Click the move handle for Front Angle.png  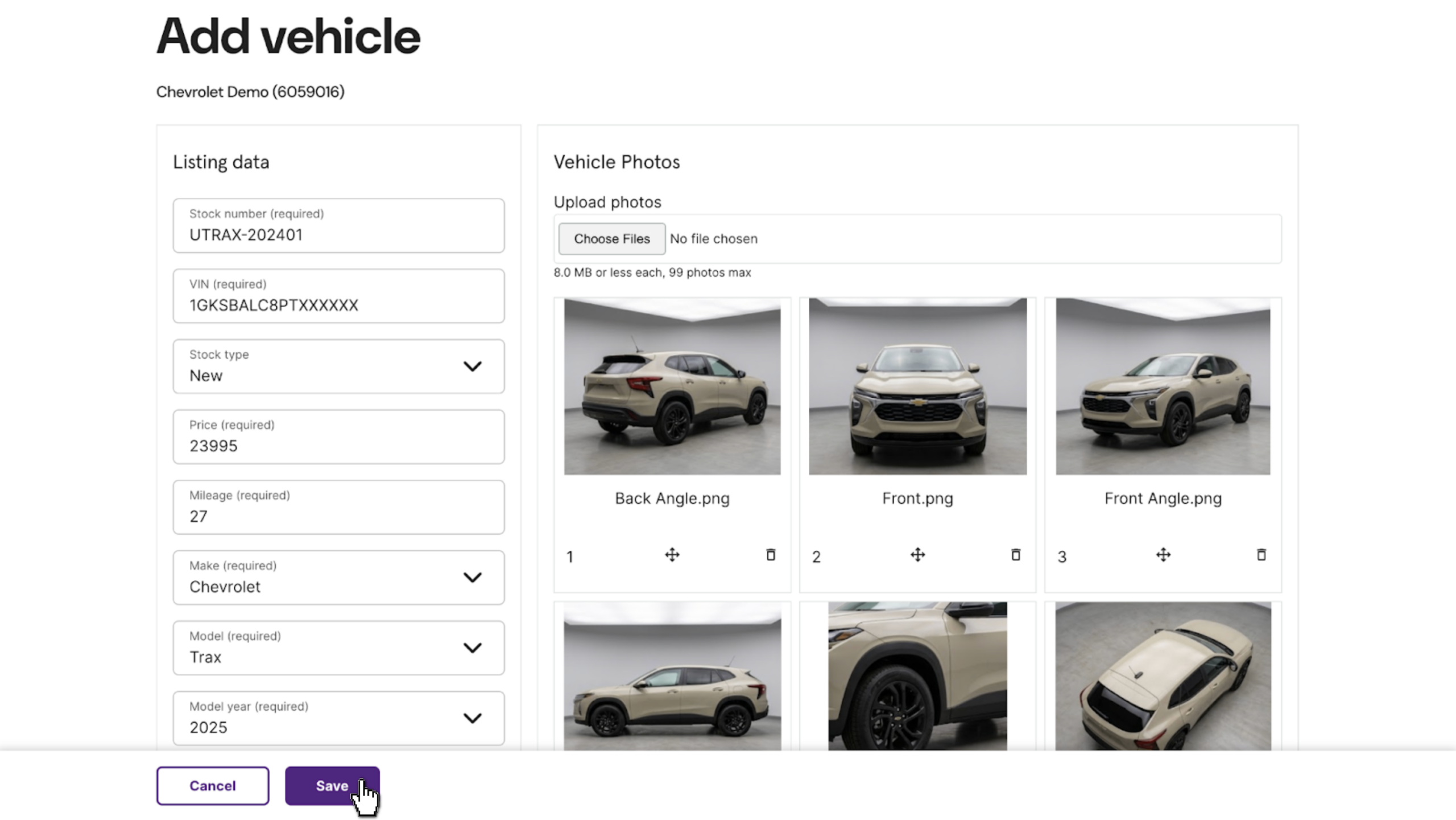(x=1163, y=555)
